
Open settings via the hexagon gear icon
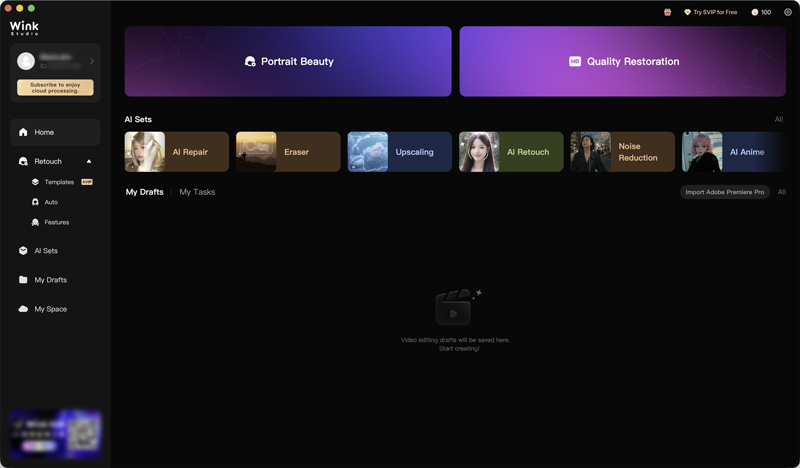pos(787,12)
